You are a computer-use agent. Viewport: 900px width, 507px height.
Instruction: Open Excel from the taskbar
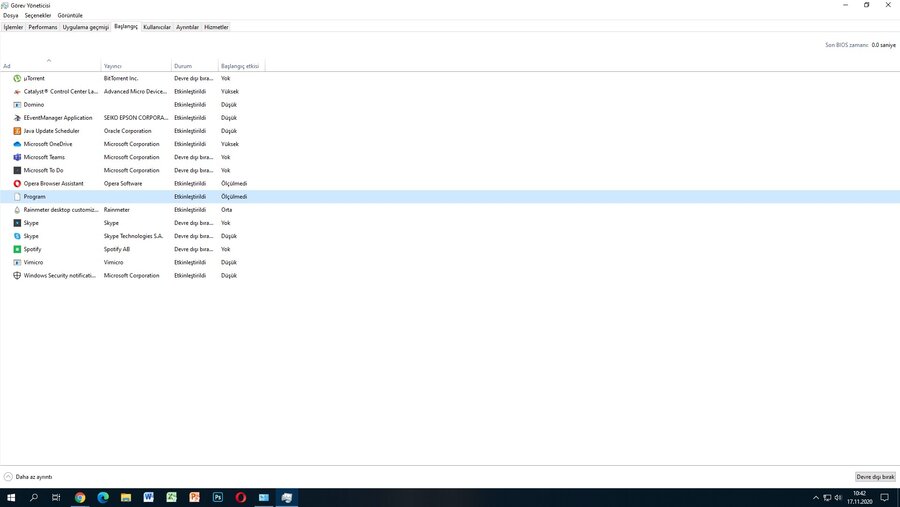(x=172, y=497)
